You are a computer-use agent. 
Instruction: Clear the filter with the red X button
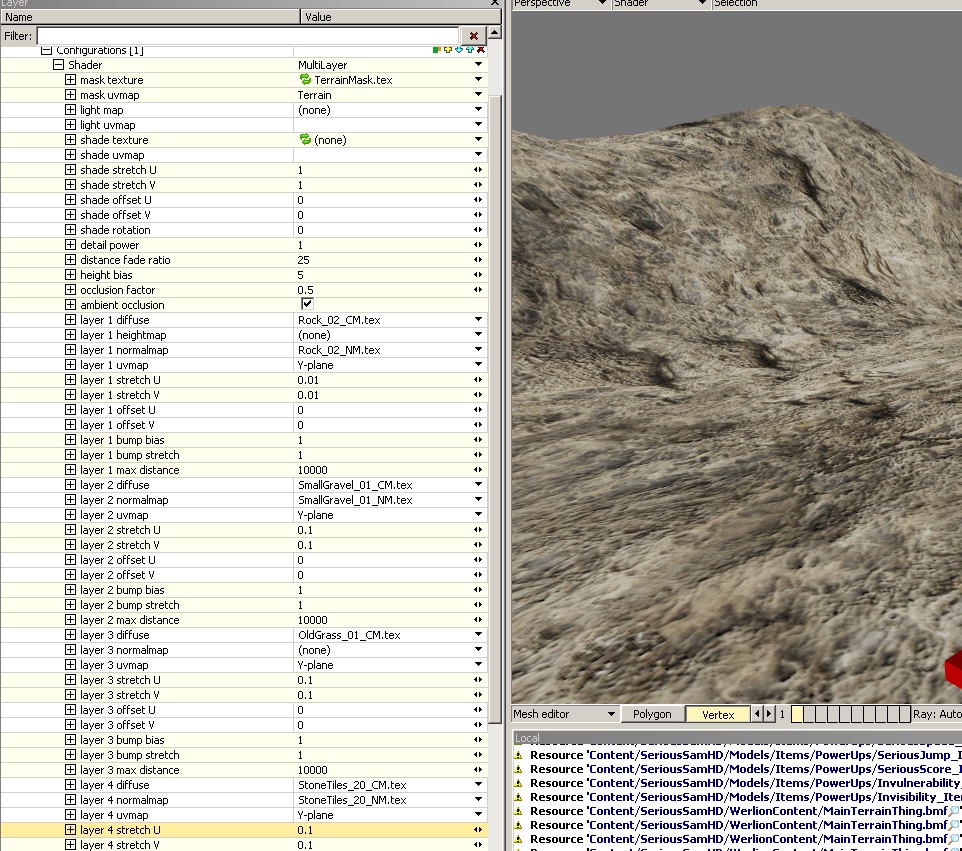point(475,36)
